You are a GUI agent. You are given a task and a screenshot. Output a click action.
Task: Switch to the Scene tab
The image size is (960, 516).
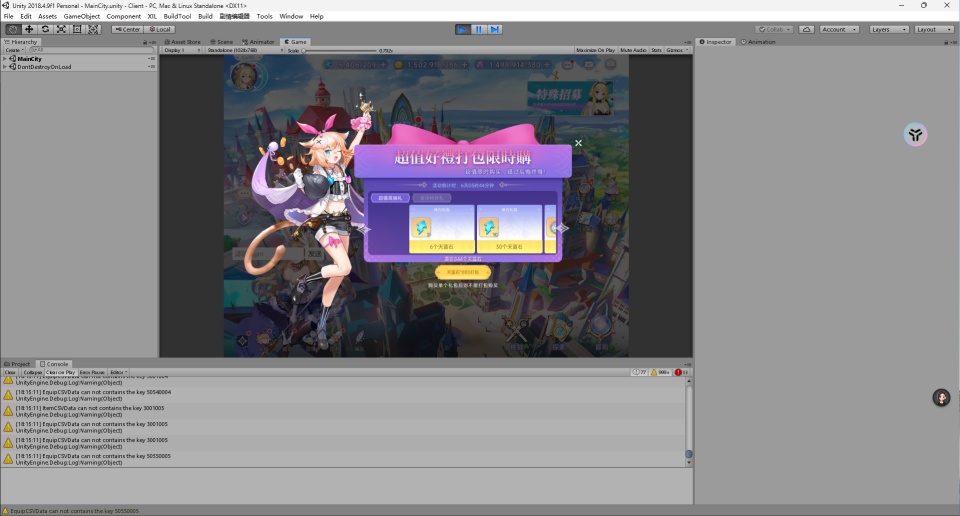(x=222, y=42)
